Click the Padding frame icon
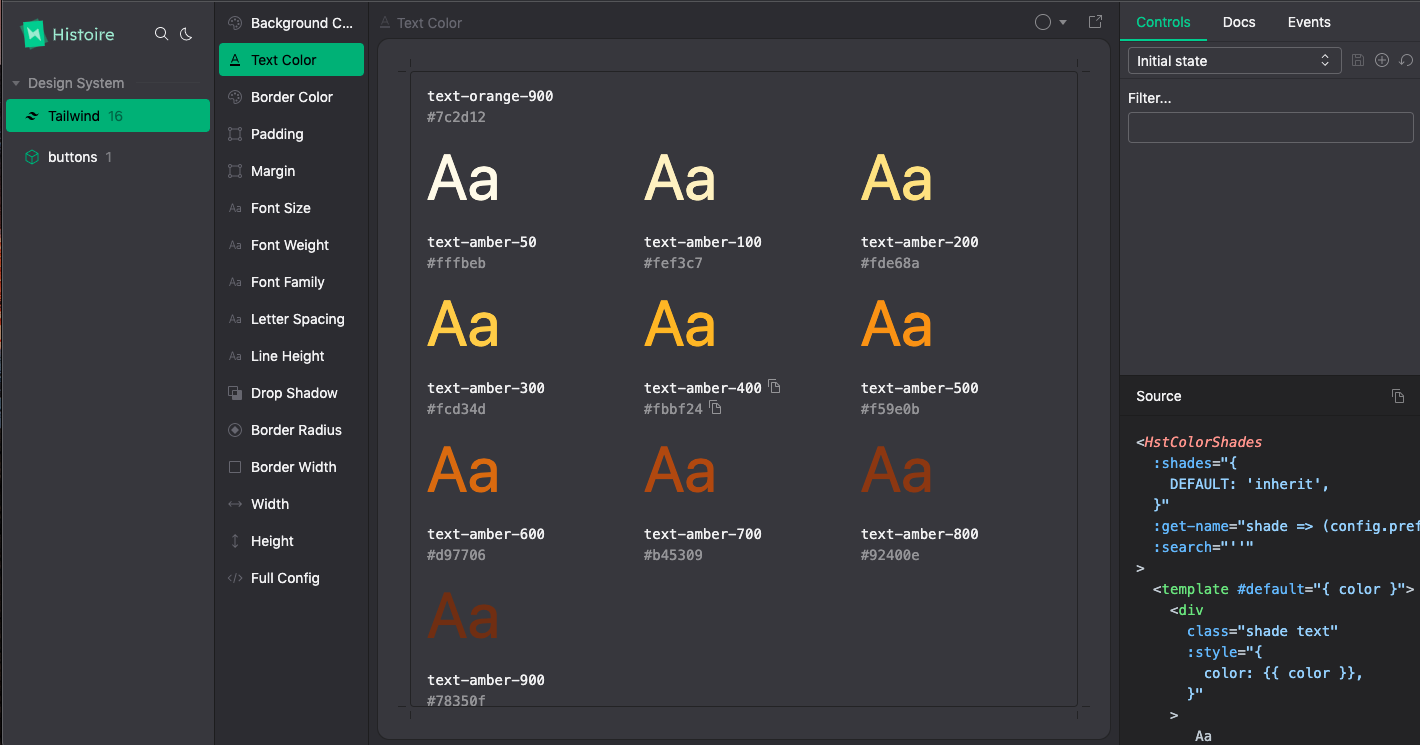This screenshot has width=1420, height=745. tap(235, 134)
